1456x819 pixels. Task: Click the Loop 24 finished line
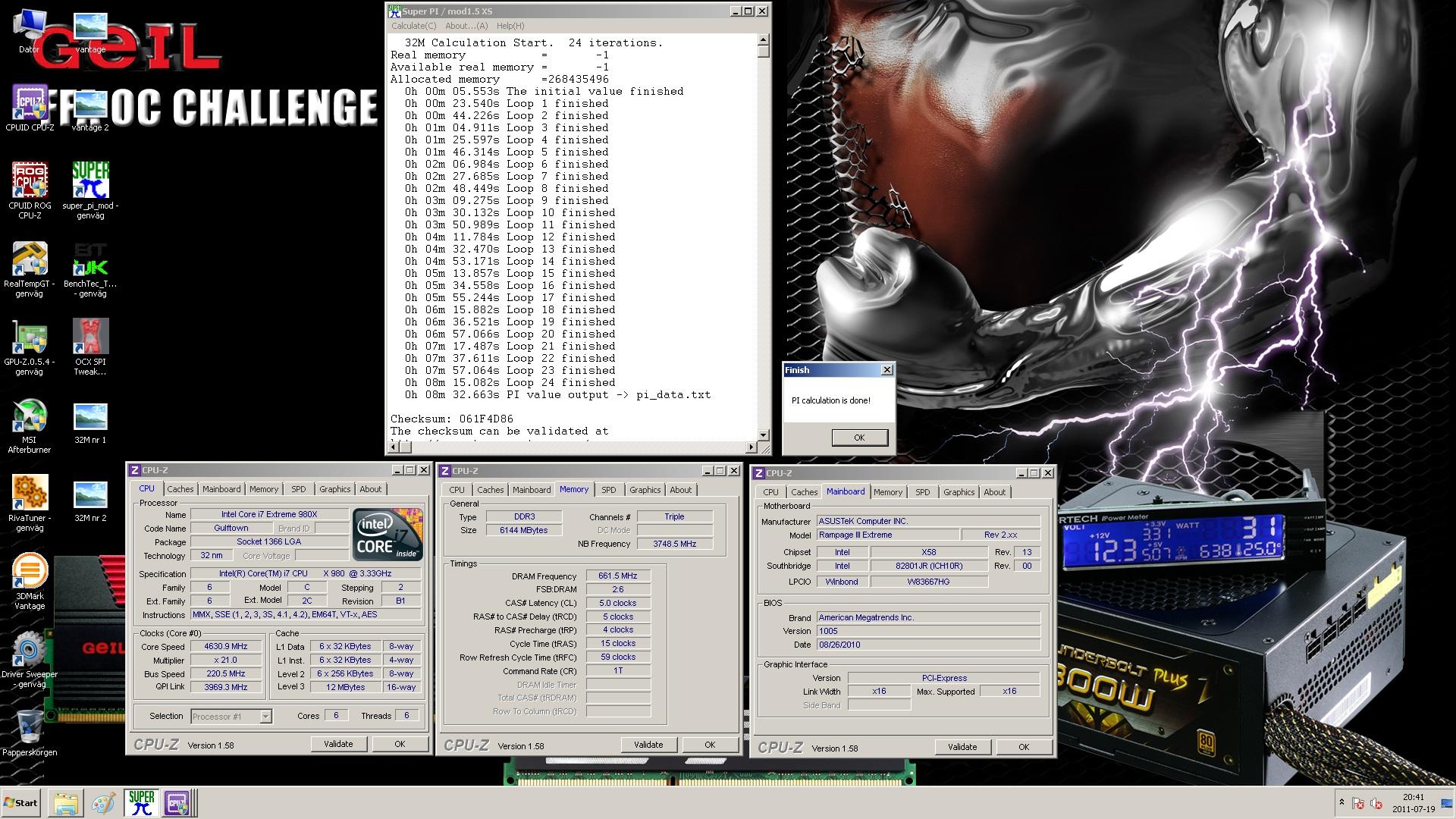[510, 382]
